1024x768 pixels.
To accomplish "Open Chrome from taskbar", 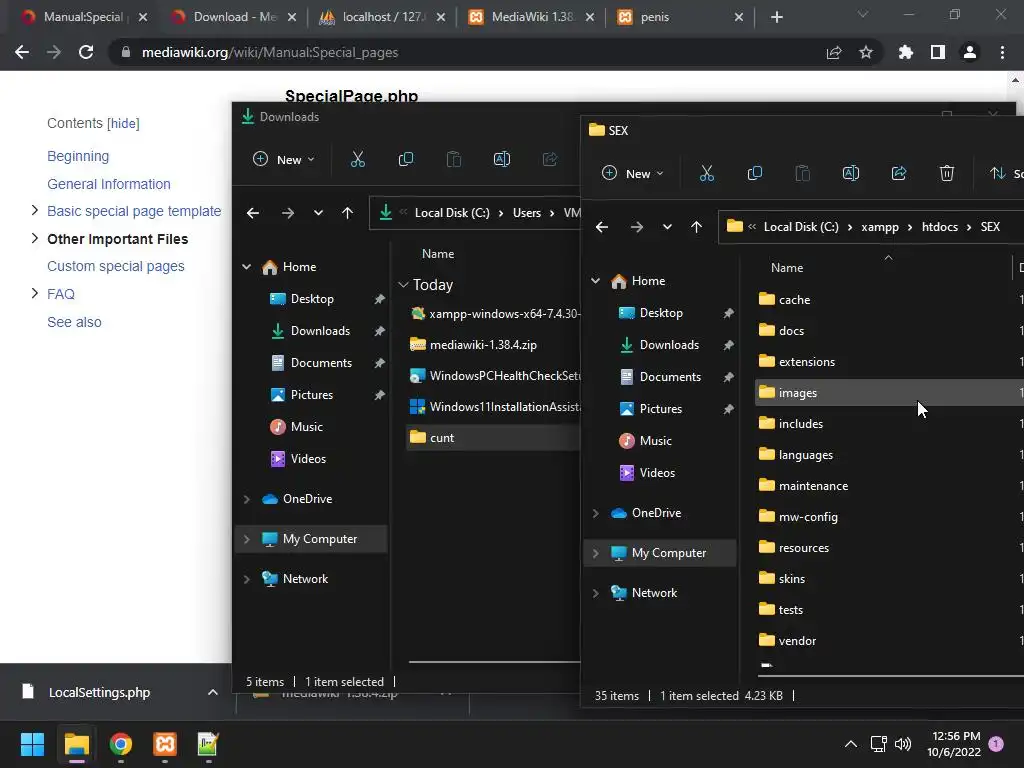I will (x=121, y=744).
